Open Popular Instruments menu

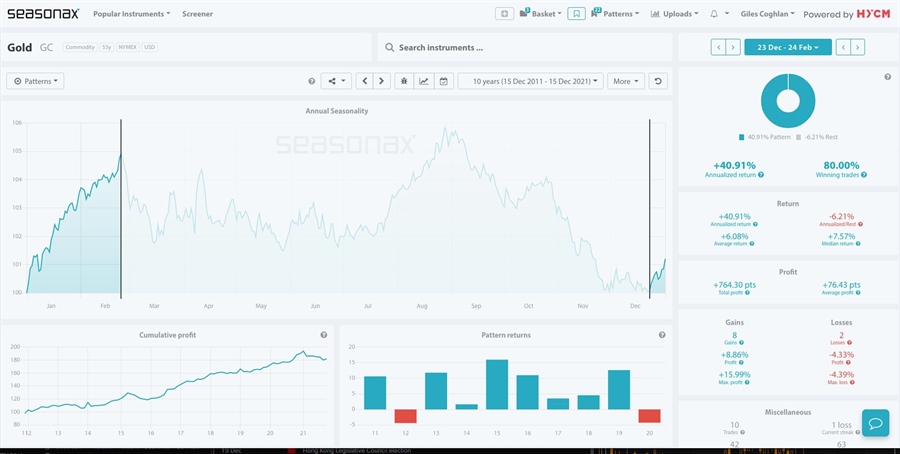[131, 14]
